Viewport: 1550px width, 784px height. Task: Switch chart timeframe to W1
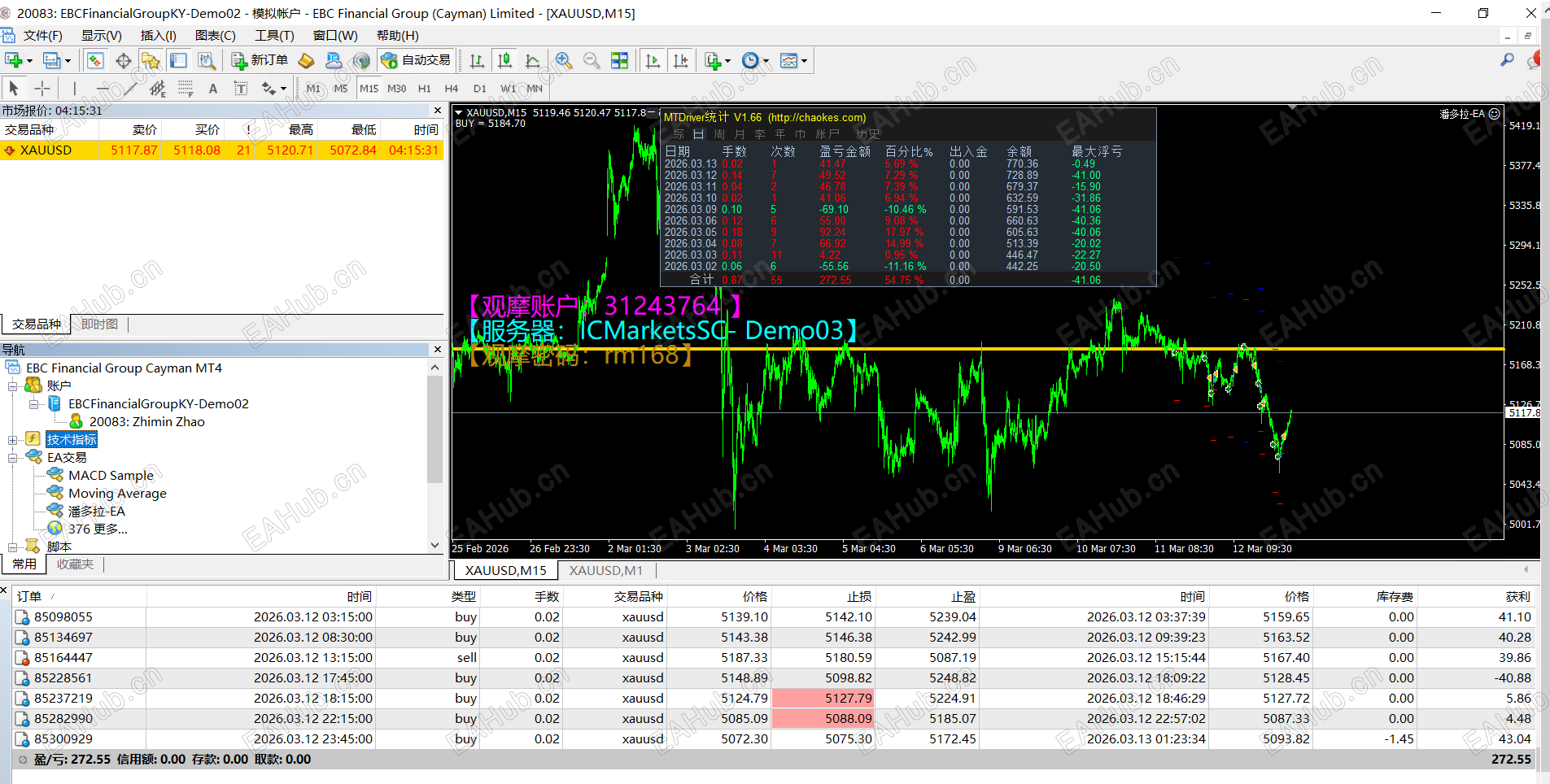click(507, 88)
